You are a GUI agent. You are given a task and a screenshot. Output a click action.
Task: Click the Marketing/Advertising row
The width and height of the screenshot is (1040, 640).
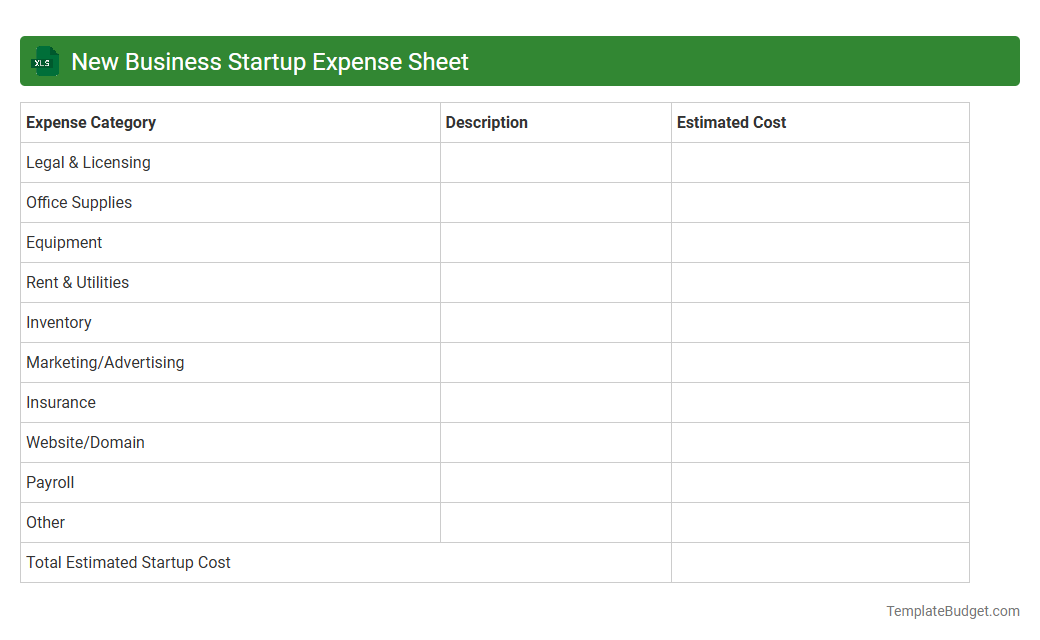coord(105,362)
